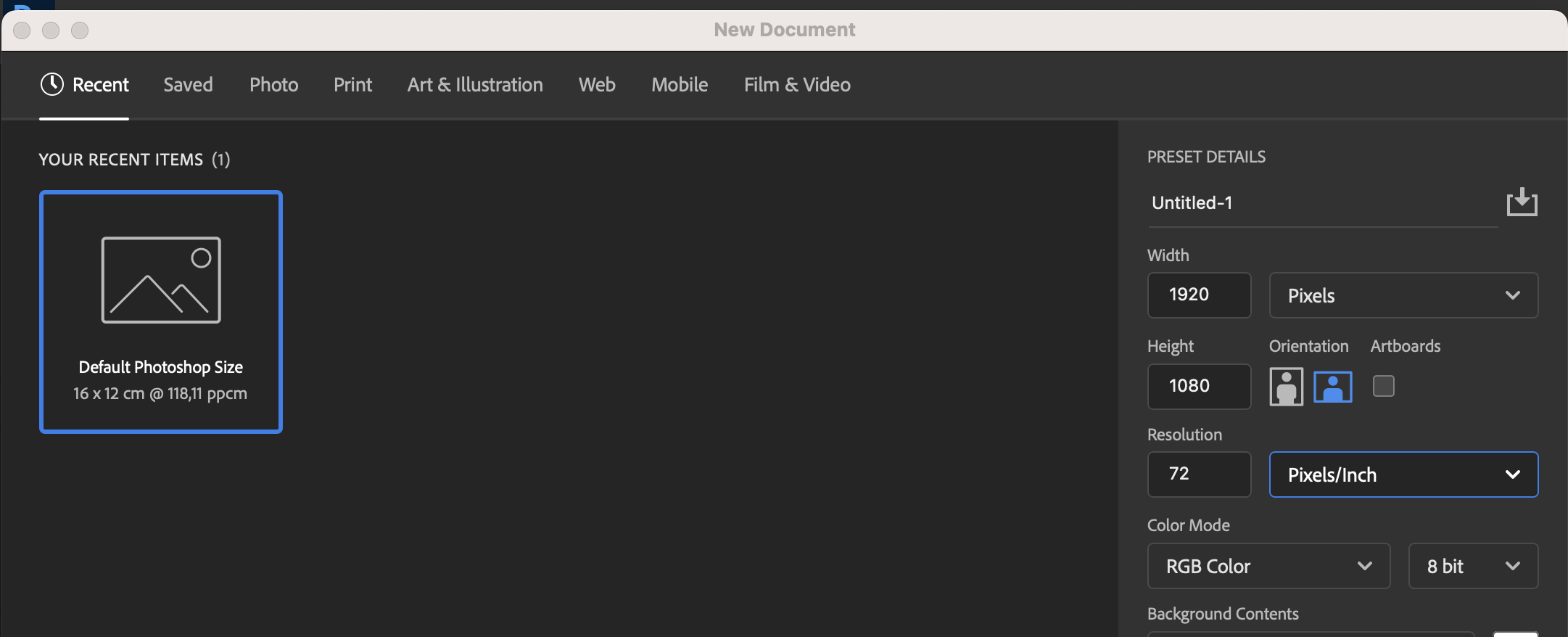The width and height of the screenshot is (1568, 637).
Task: Open the Mobile presets tab
Action: [680, 85]
